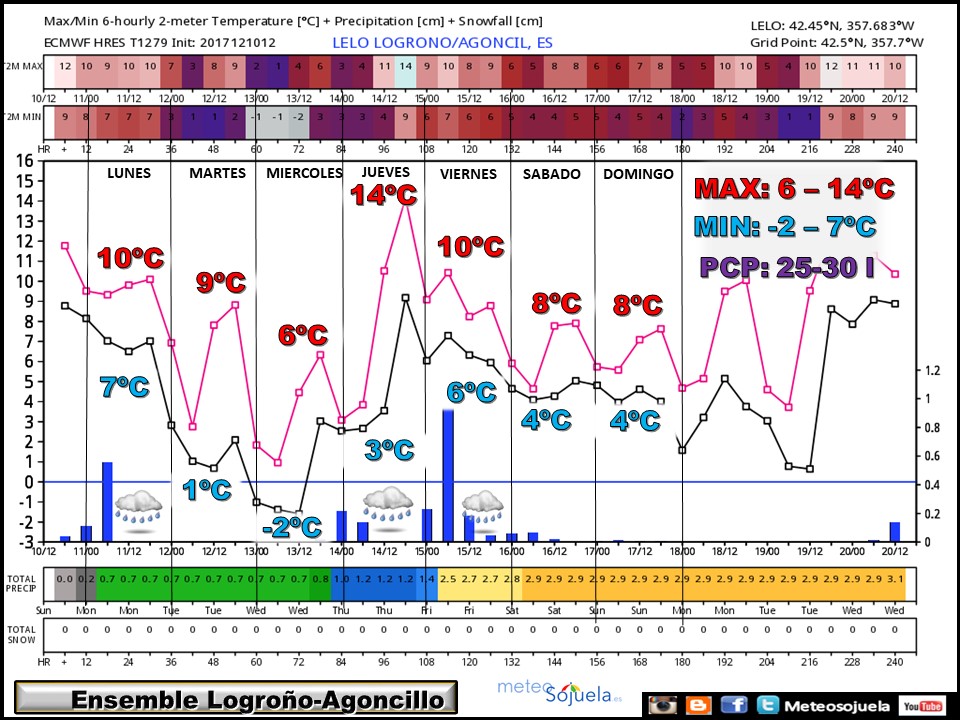Click the red MAX: 6 – 14ºC summary
This screenshot has height=720, width=960.
795,189
